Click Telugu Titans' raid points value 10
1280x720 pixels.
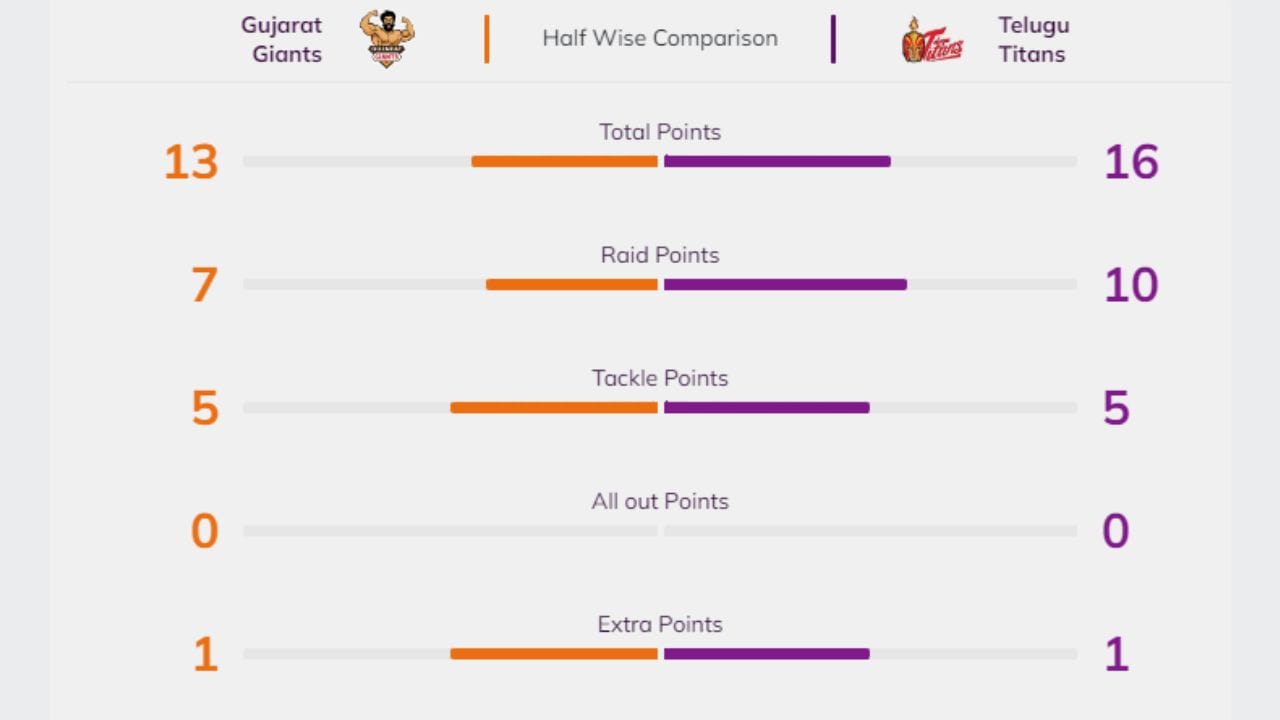point(1131,285)
